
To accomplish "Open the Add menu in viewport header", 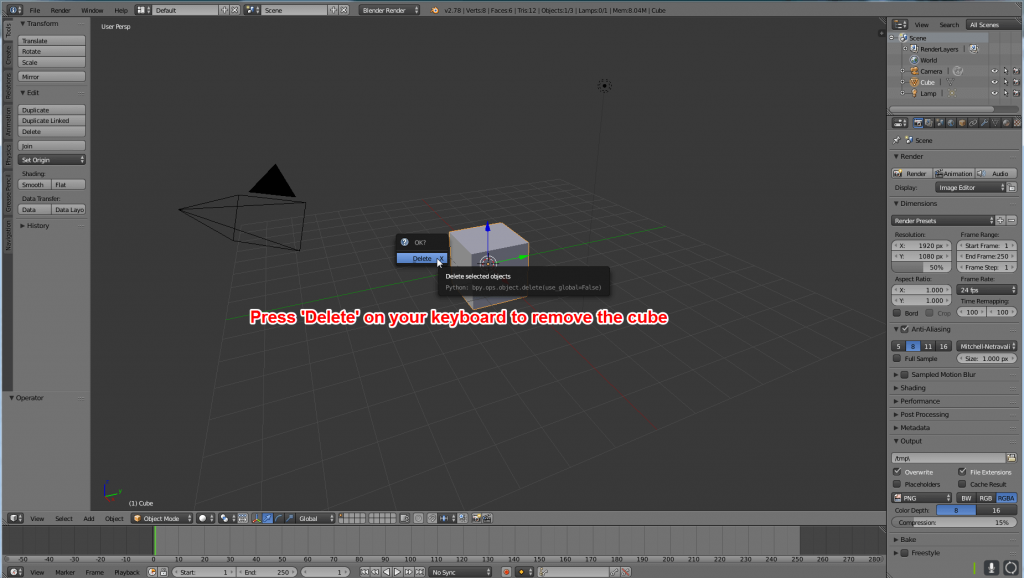I will [89, 519].
